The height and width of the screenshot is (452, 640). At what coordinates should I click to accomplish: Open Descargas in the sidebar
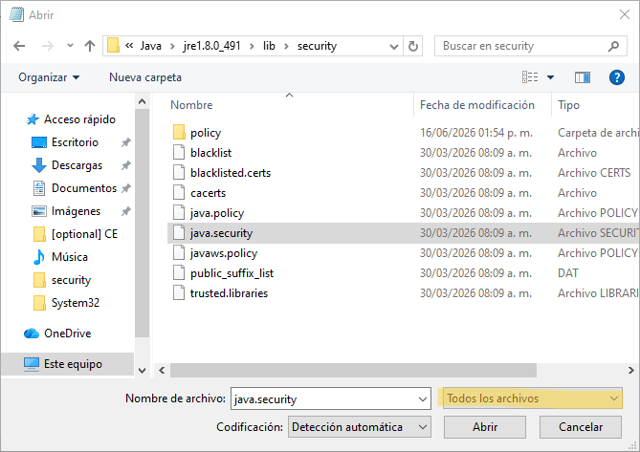[x=67, y=165]
